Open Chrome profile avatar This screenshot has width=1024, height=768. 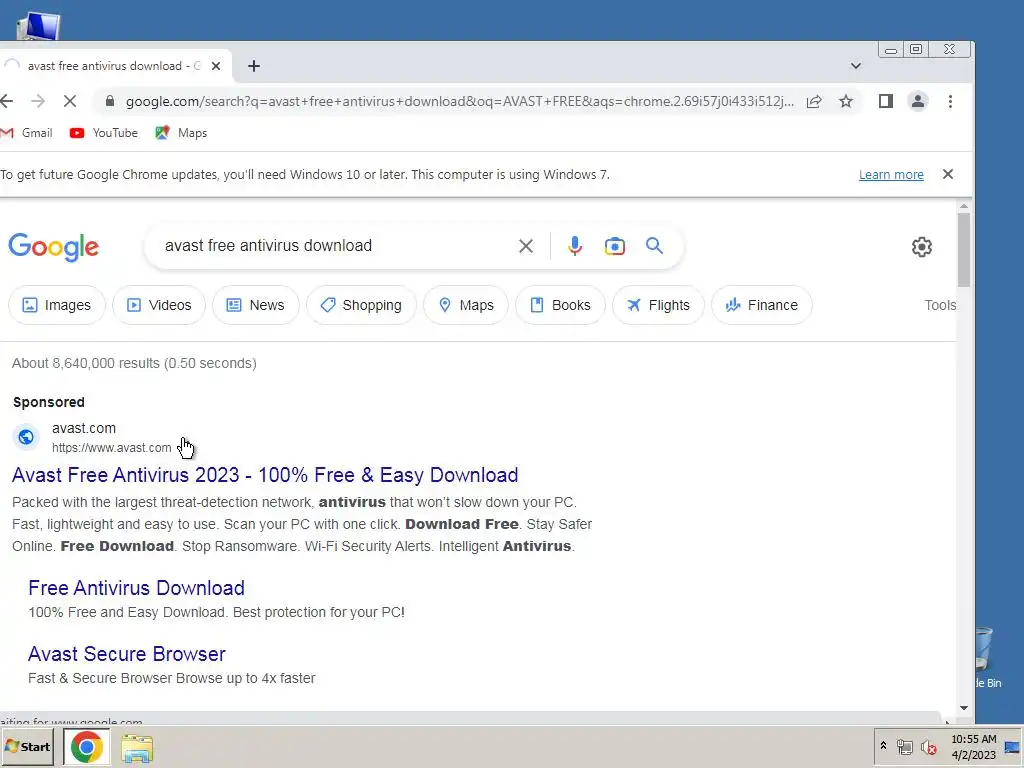pos(918,101)
